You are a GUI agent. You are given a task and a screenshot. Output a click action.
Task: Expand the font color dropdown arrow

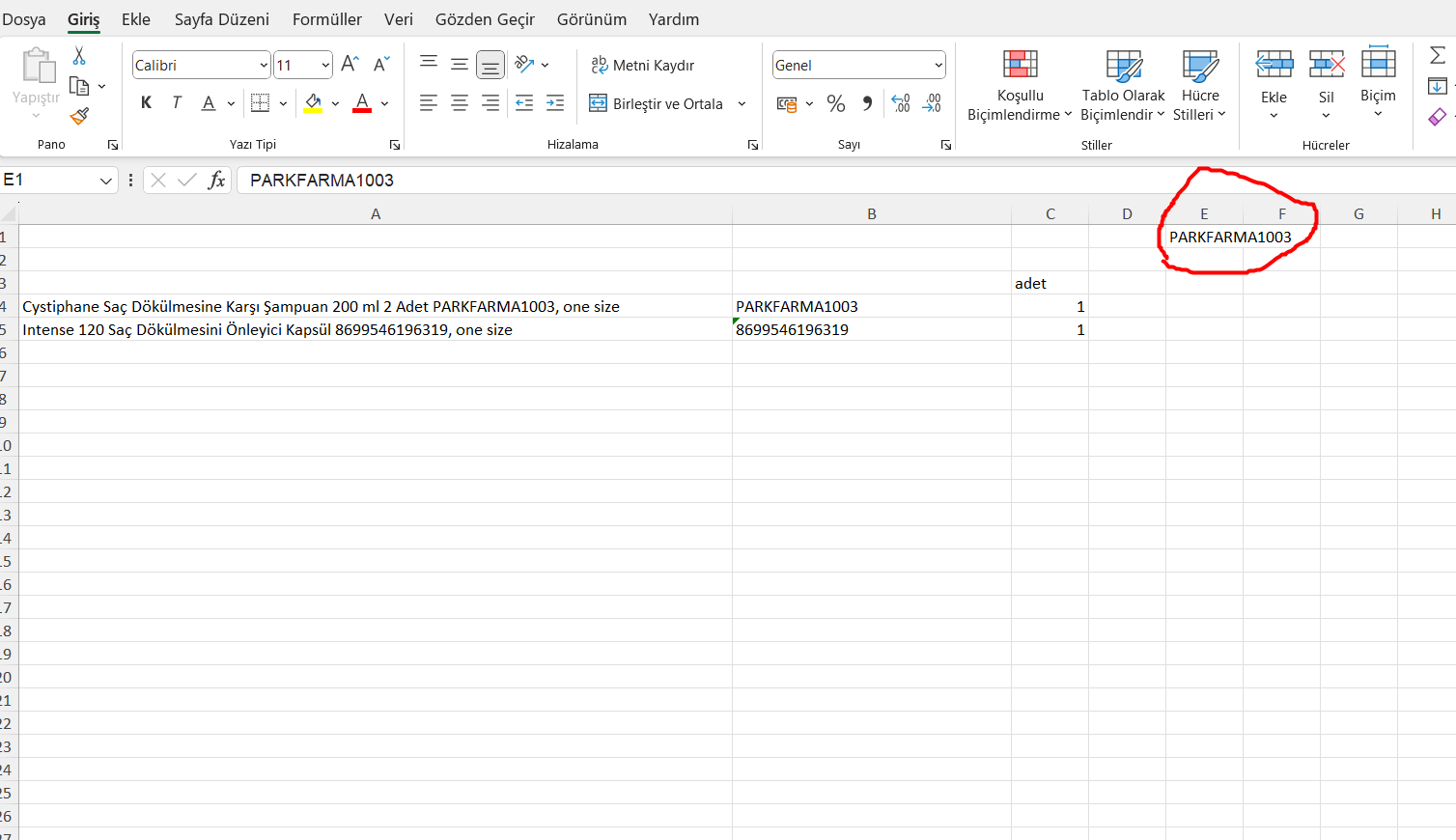[384, 103]
